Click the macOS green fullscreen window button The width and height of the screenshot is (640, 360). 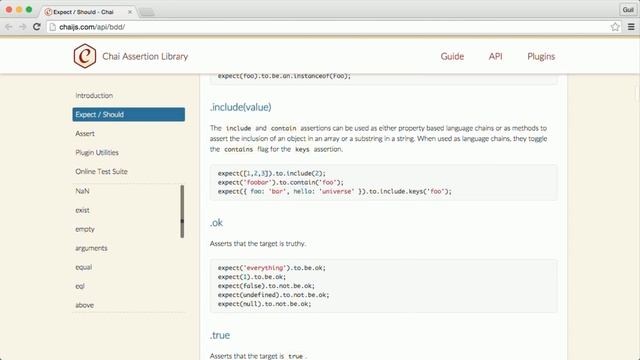(29, 9)
